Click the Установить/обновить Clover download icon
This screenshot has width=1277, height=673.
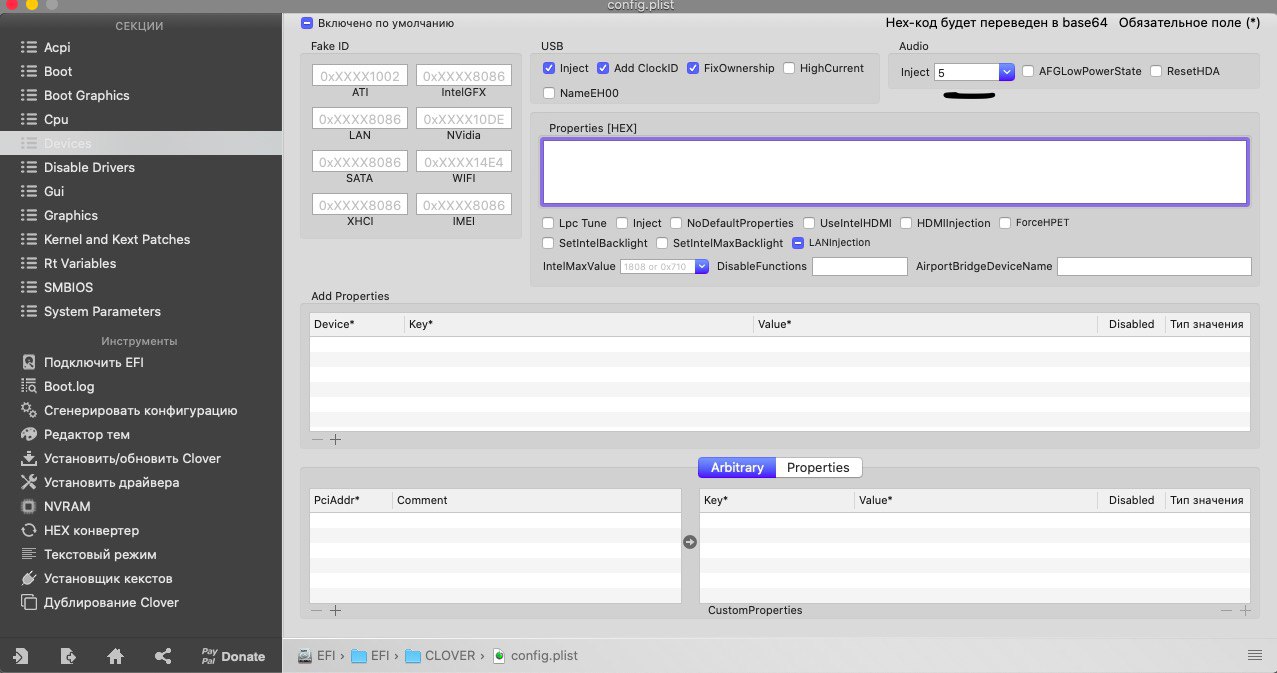pos(28,458)
